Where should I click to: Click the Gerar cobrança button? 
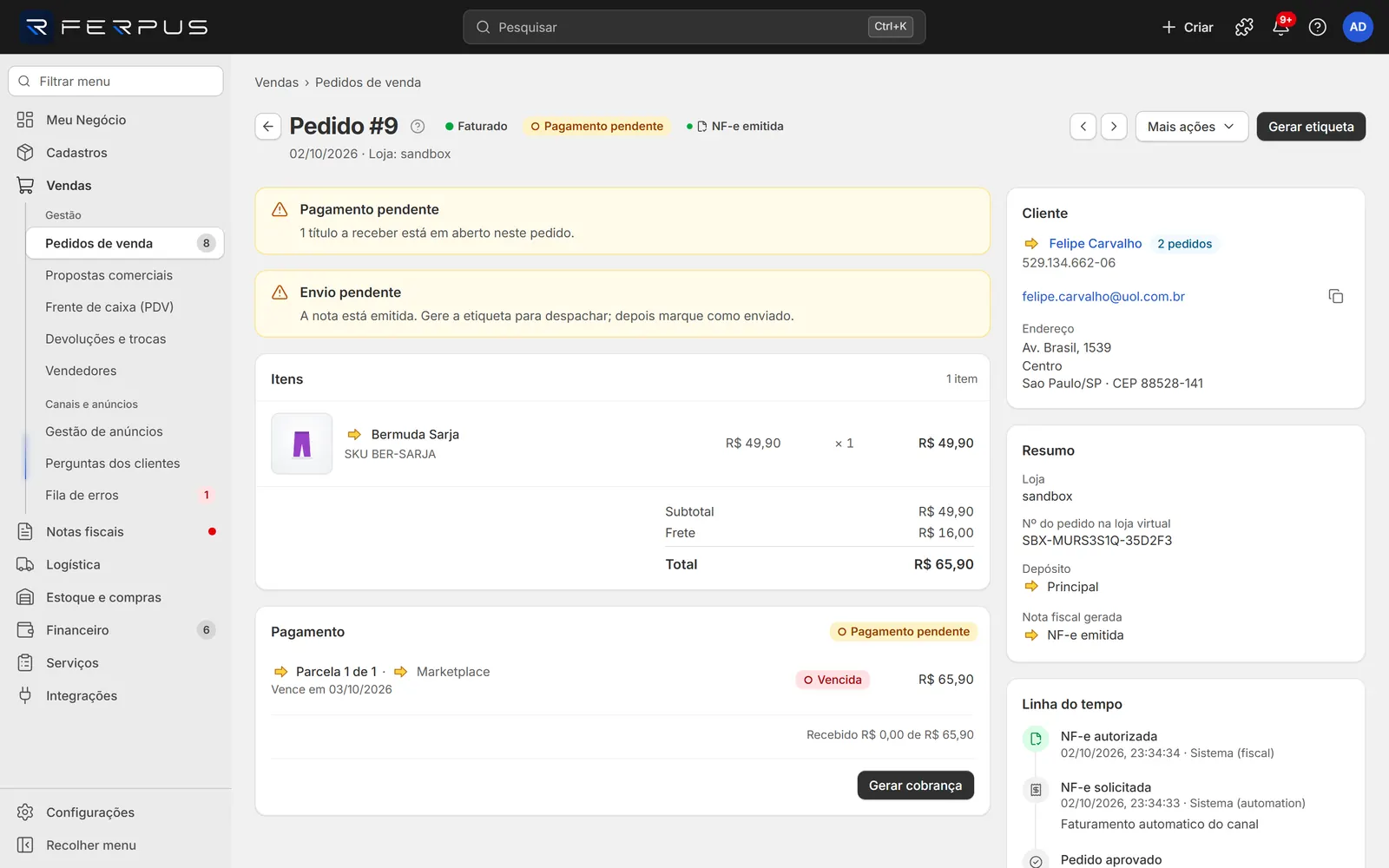point(915,786)
